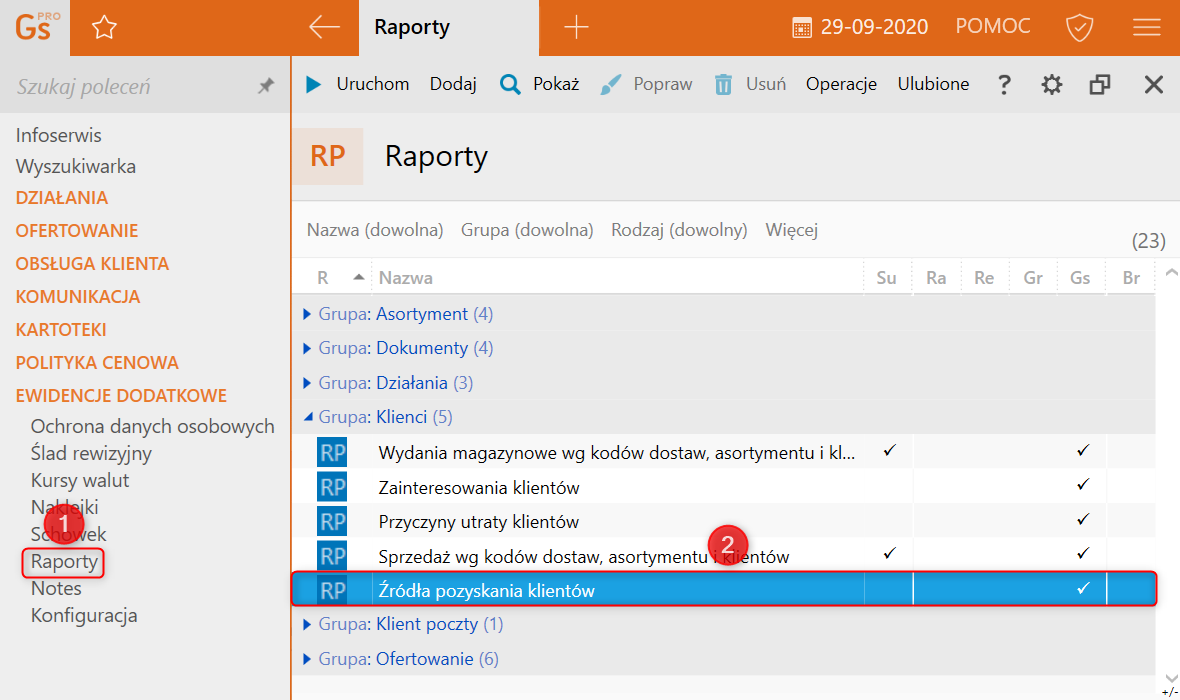Expand the Ofertowanie group
Viewport: 1180px width, 700px height.
[x=308, y=659]
